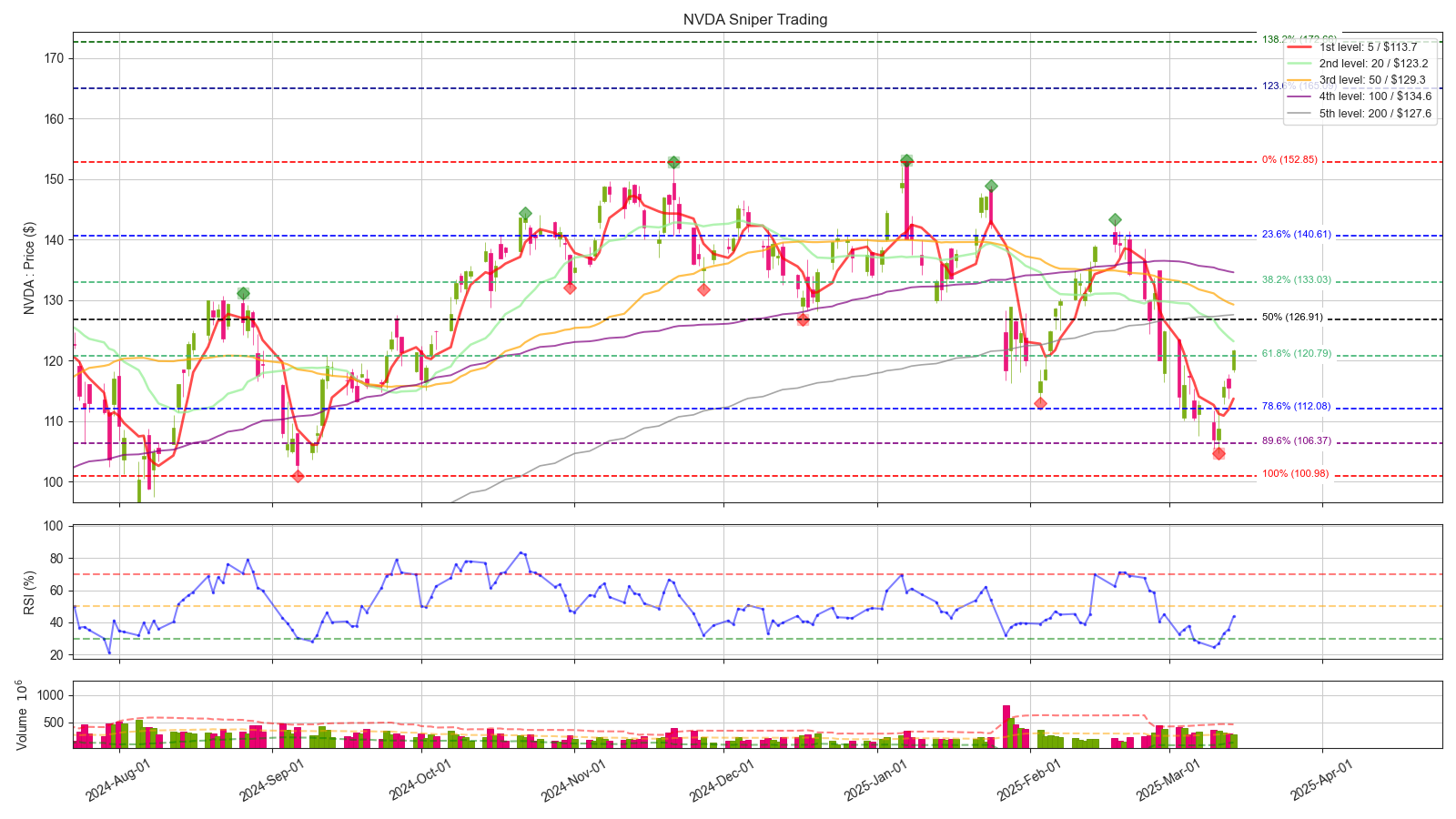Screen dimensions: 1456x819
Task: Click the 140 tick on the price axis
Action: (53, 240)
